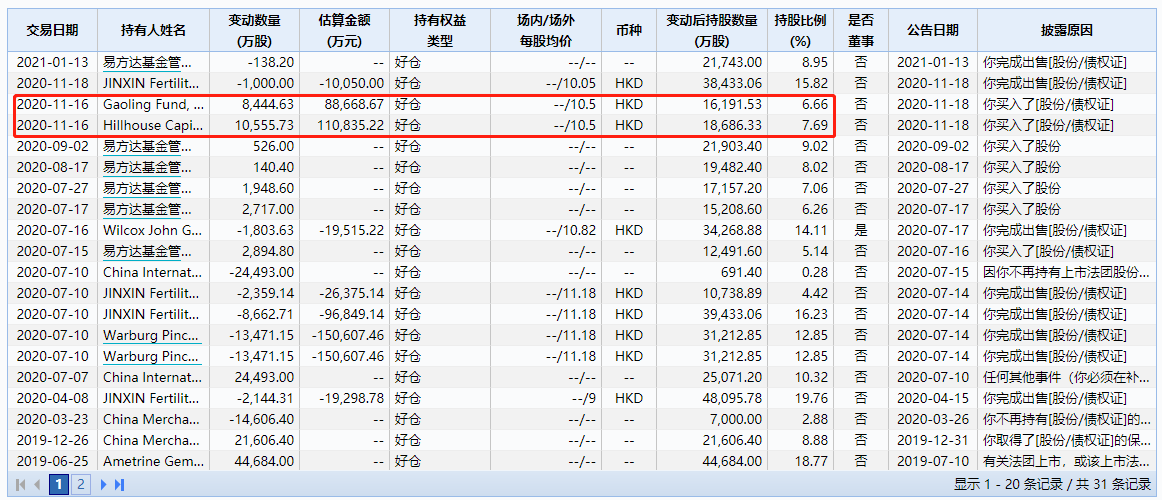Screen dimensions: 1162x500
Task: Click the 持股比例(%) column header
Action: (x=800, y=30)
